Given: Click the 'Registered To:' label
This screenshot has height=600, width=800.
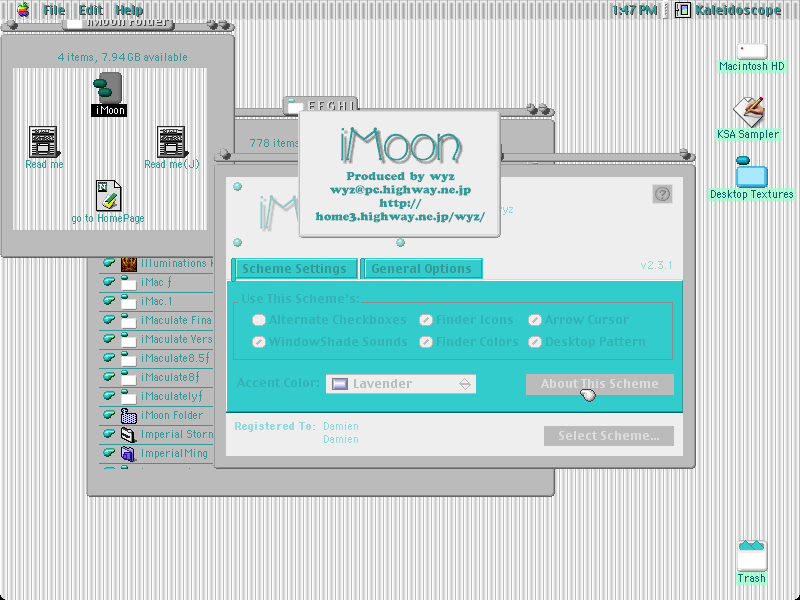Looking at the screenshot, I should click(x=275, y=426).
